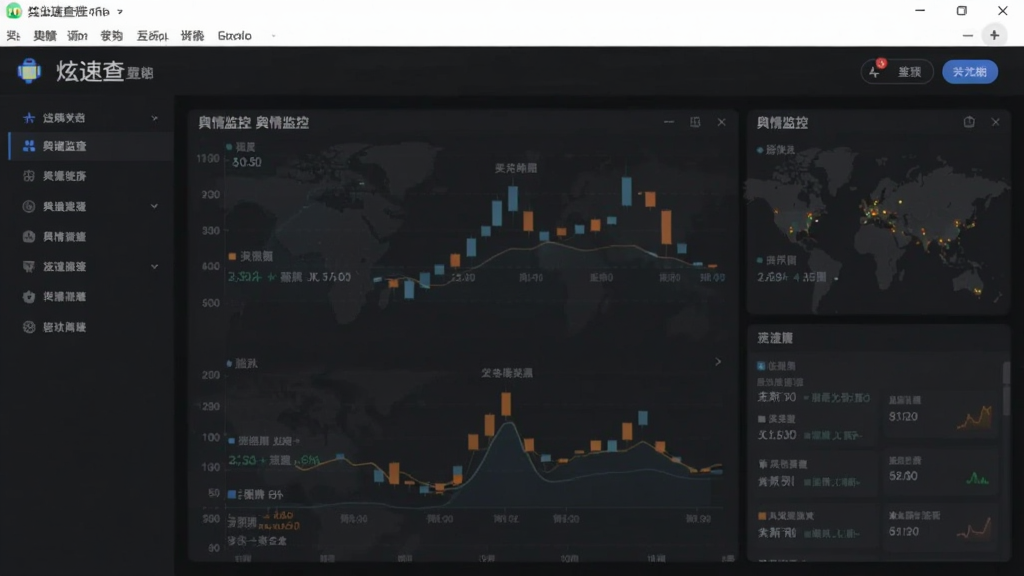Click the dash button beside the plus in menu bar
This screenshot has width=1024, height=576.
pyautogui.click(x=968, y=36)
